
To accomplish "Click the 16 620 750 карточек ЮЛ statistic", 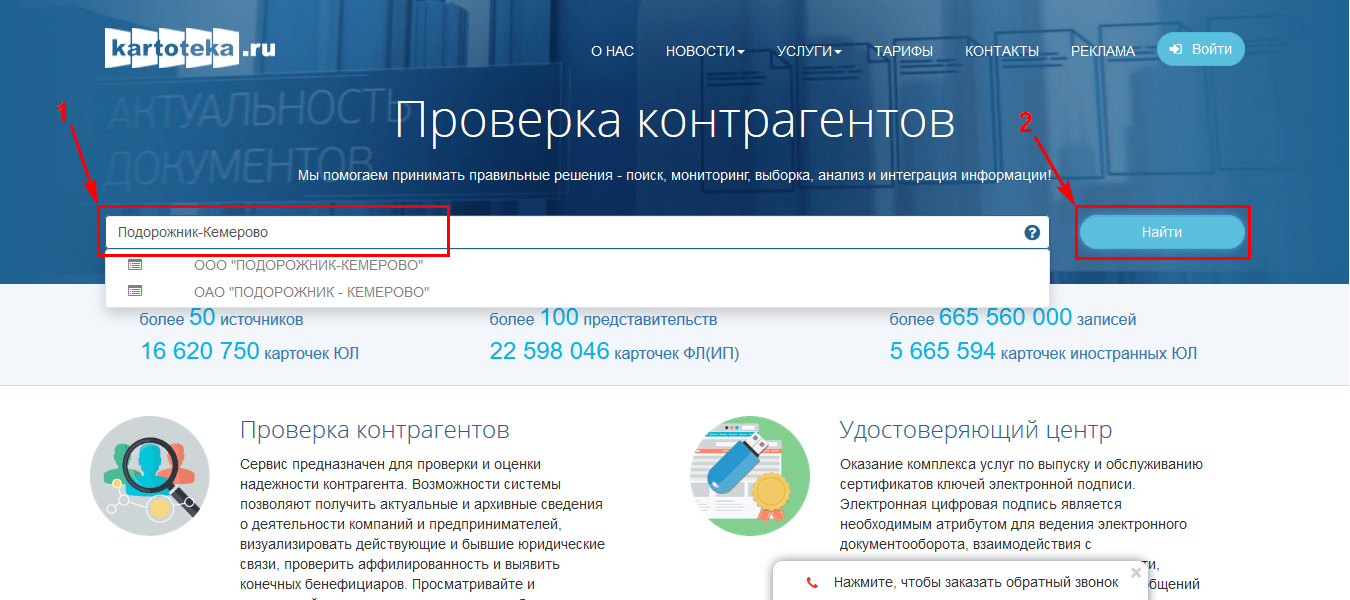I will tap(250, 351).
